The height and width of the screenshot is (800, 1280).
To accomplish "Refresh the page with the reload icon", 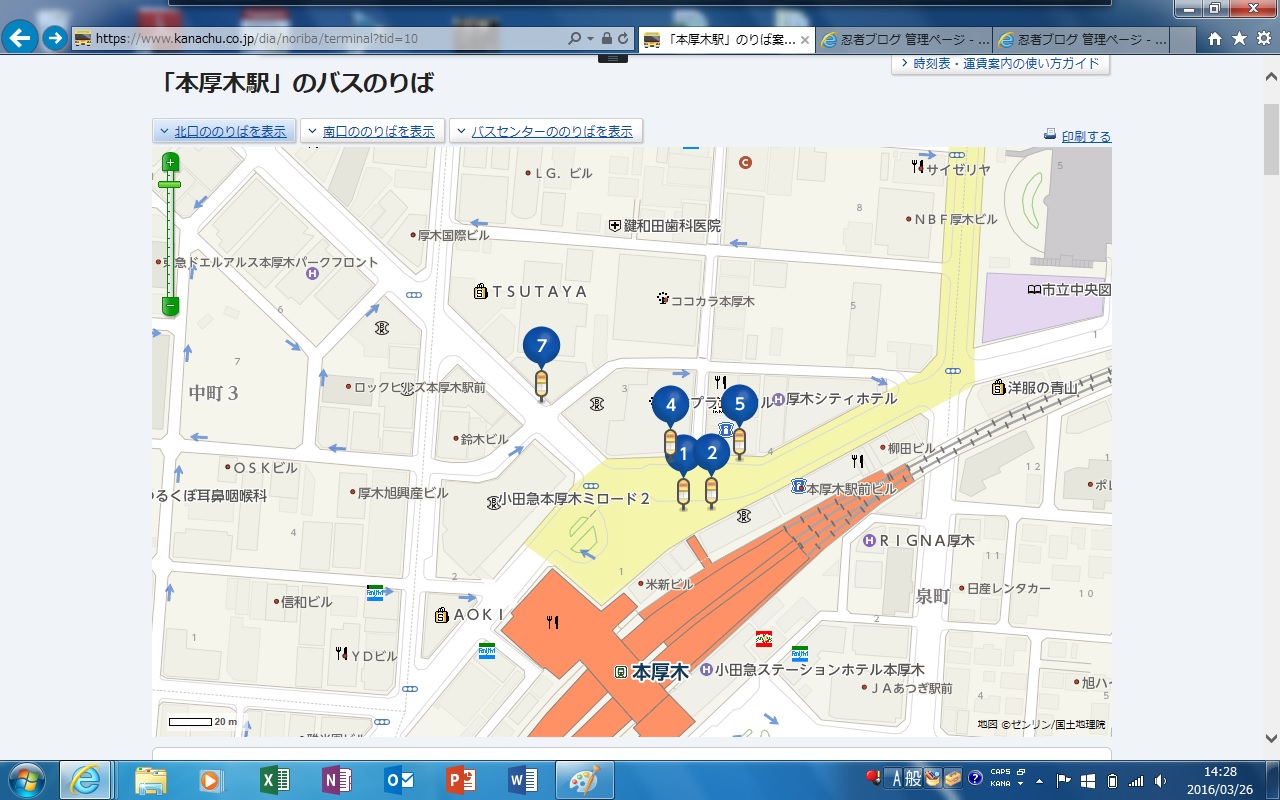I will 623,39.
